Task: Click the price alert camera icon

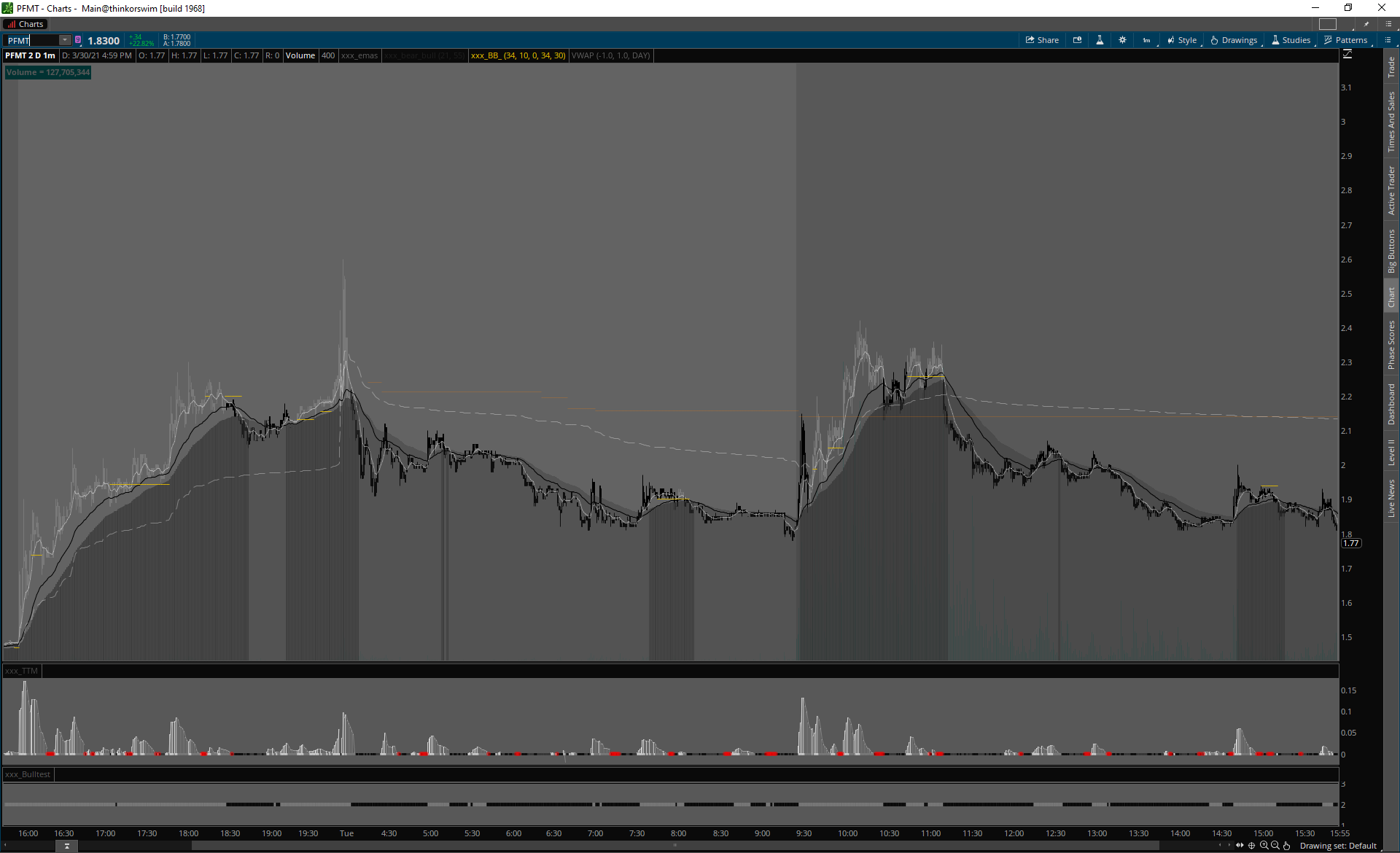Action: point(1077,40)
